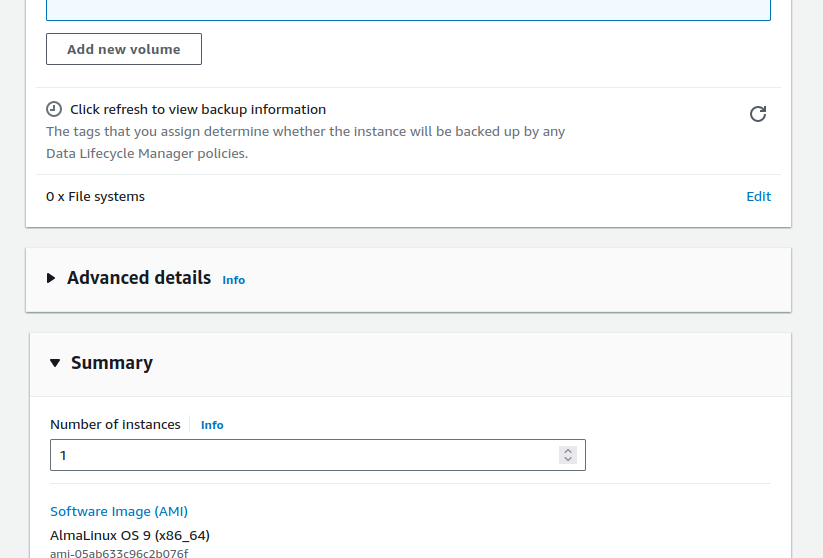This screenshot has width=823, height=558.
Task: Click the clock icon beside backup information
Action: (54, 109)
